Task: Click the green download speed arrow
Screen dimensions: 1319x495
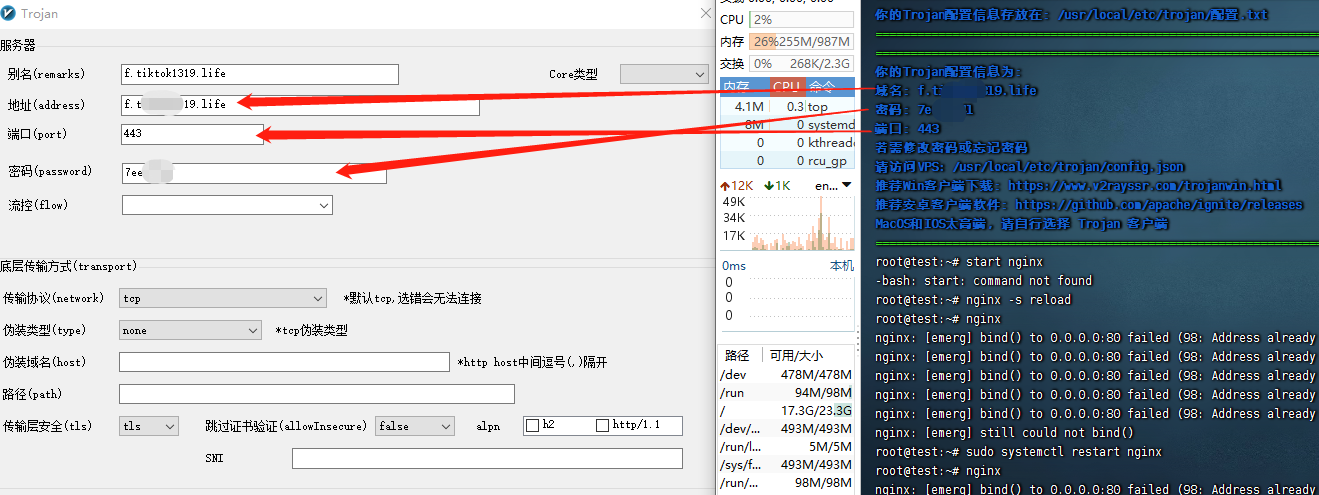Action: click(x=769, y=186)
